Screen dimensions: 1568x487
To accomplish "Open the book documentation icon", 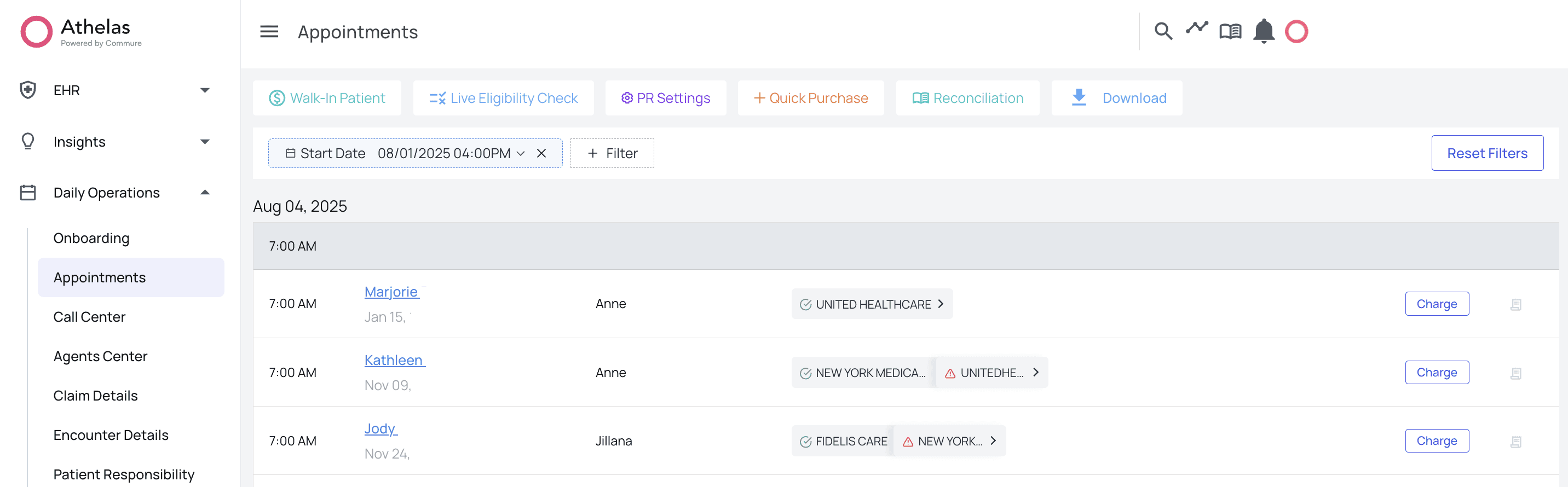I will coord(1230,31).
